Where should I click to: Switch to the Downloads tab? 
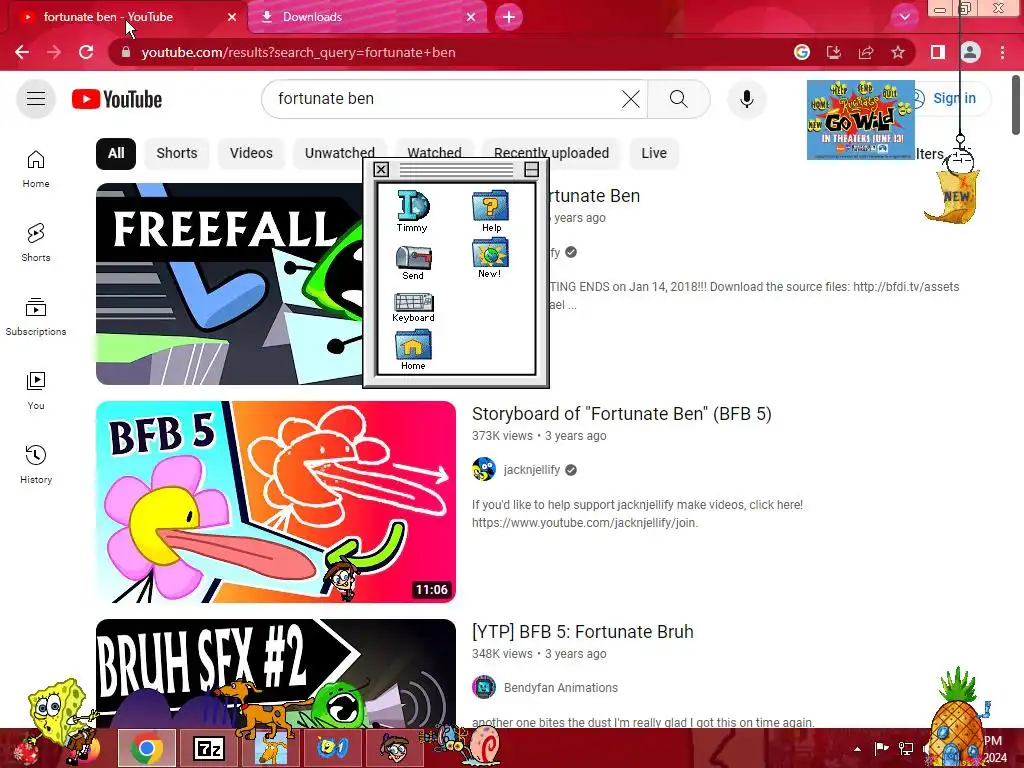tap(366, 17)
